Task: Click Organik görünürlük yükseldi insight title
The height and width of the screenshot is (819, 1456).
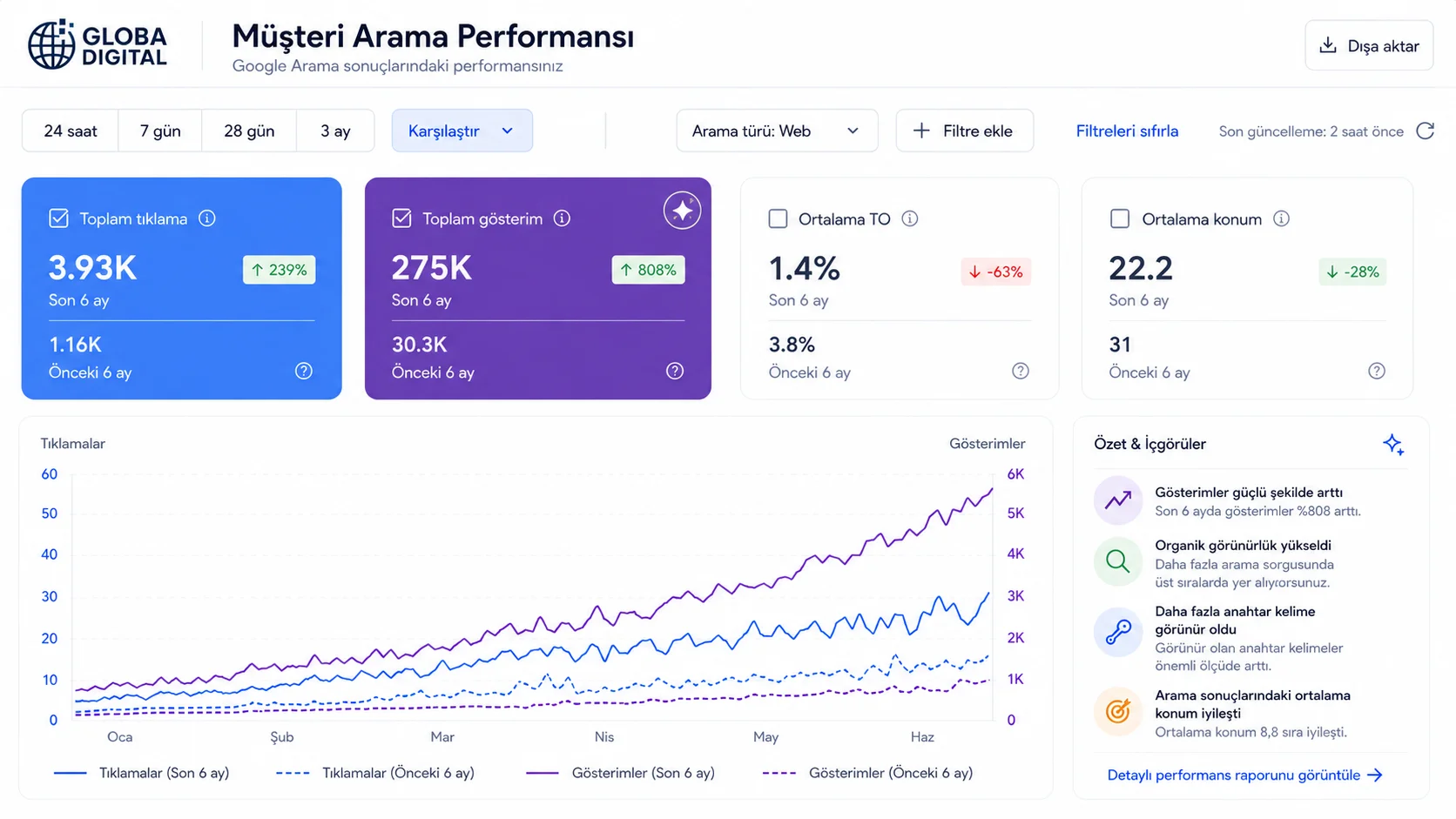Action: [1244, 546]
